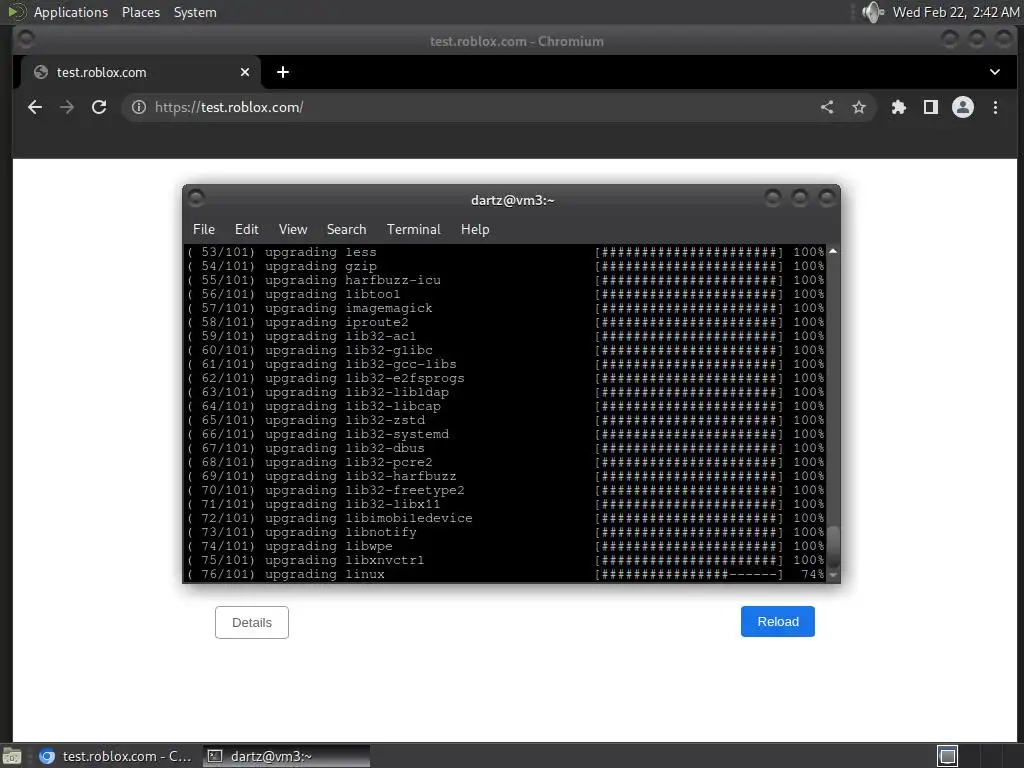
Task: Bookmark this page with star icon
Action: pyautogui.click(x=859, y=107)
